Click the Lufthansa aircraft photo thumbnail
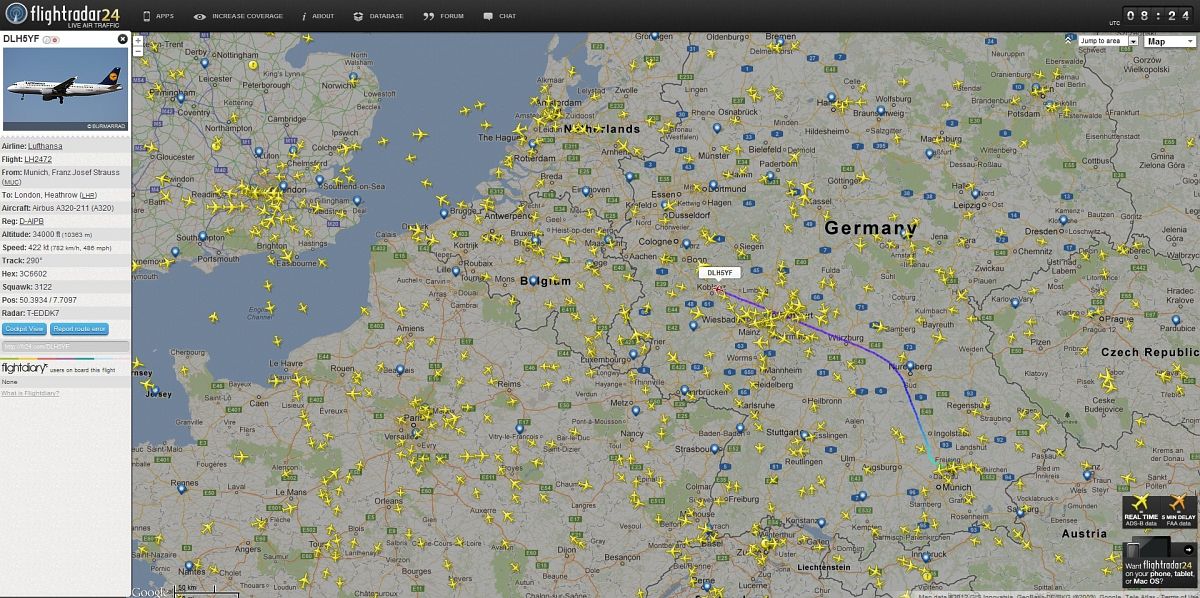Viewport: 1200px width, 598px height. pos(66,89)
